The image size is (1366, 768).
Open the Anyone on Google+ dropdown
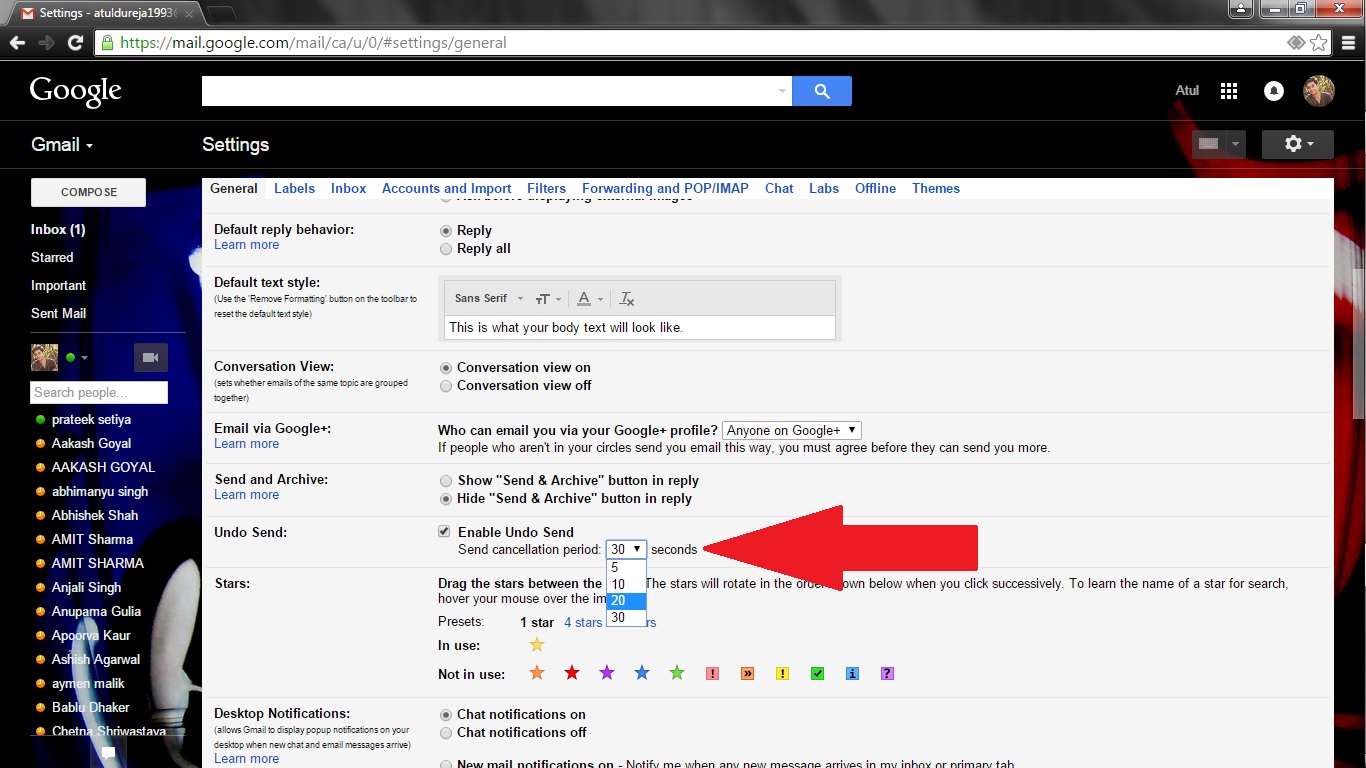click(x=791, y=430)
